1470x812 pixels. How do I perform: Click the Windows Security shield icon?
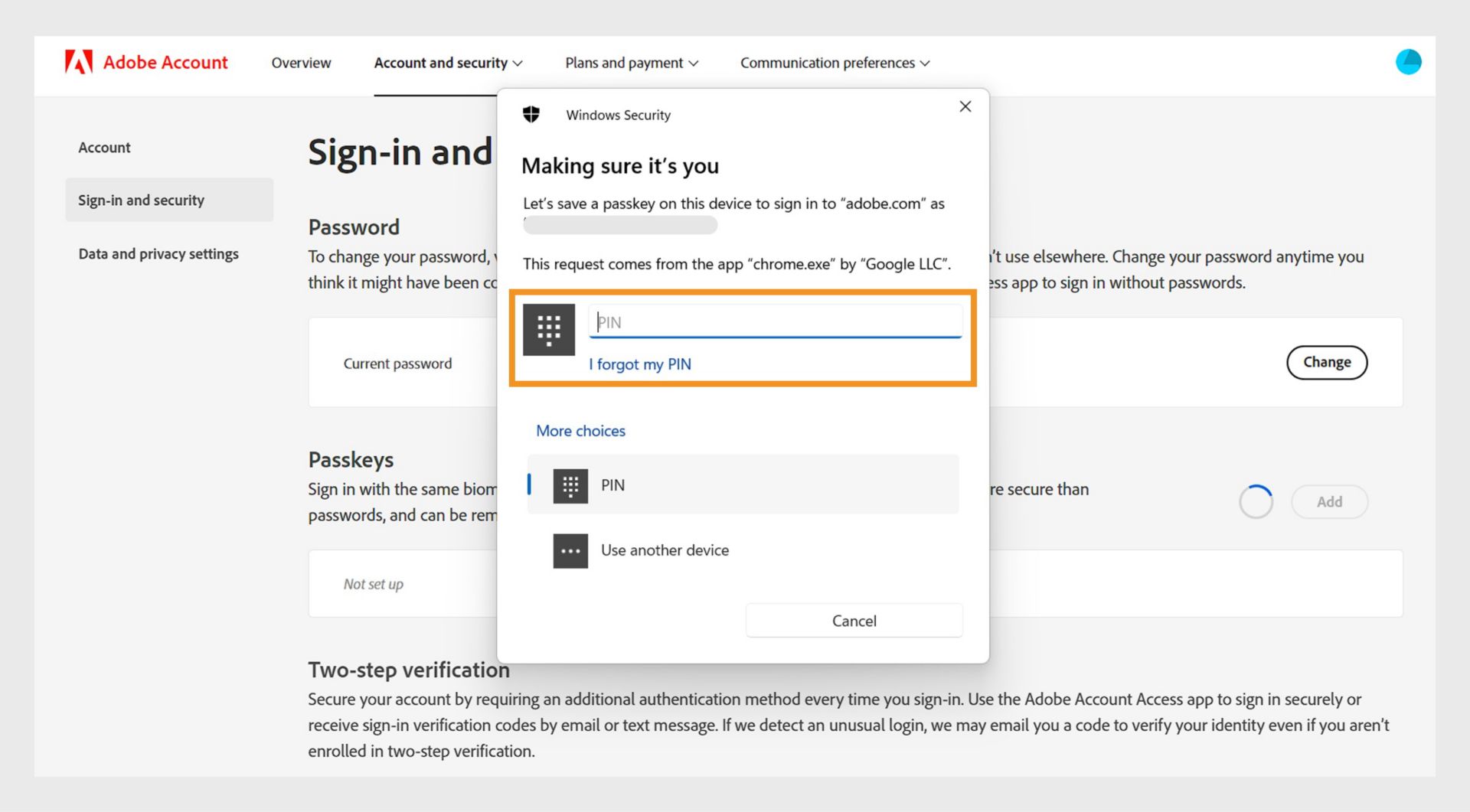(531, 113)
